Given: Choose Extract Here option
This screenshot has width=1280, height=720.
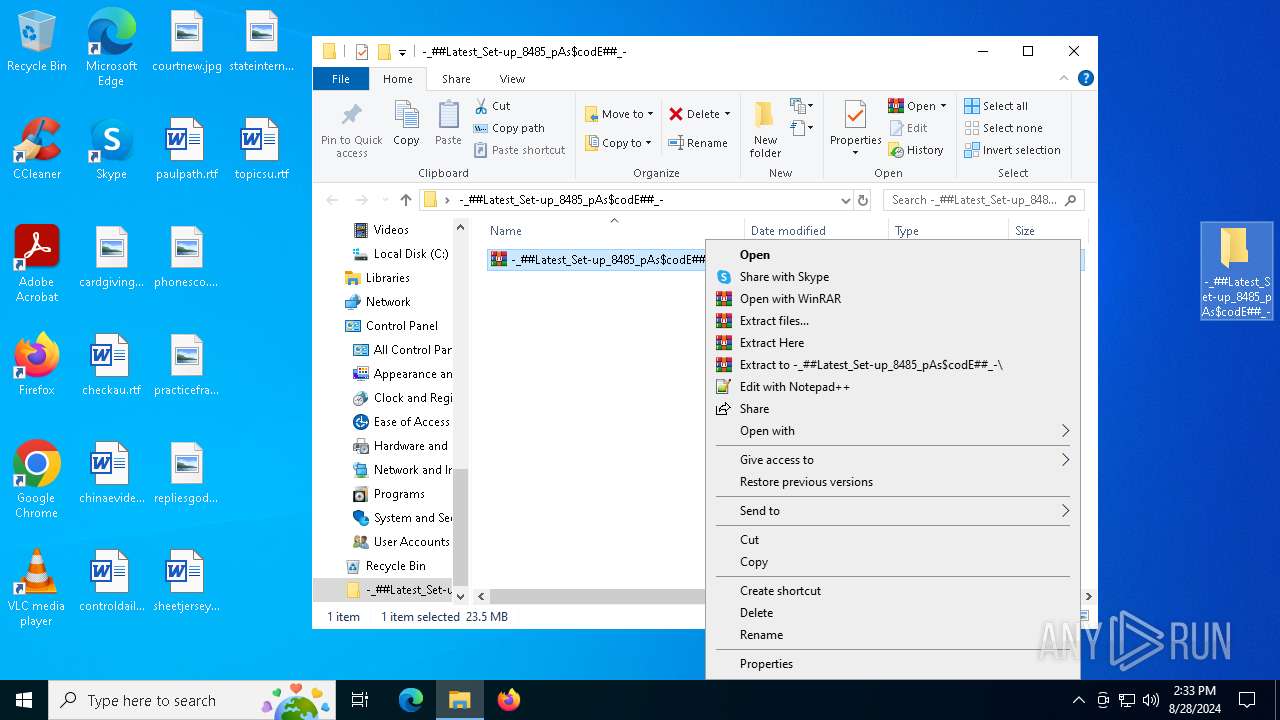Looking at the screenshot, I should click(892, 343).
